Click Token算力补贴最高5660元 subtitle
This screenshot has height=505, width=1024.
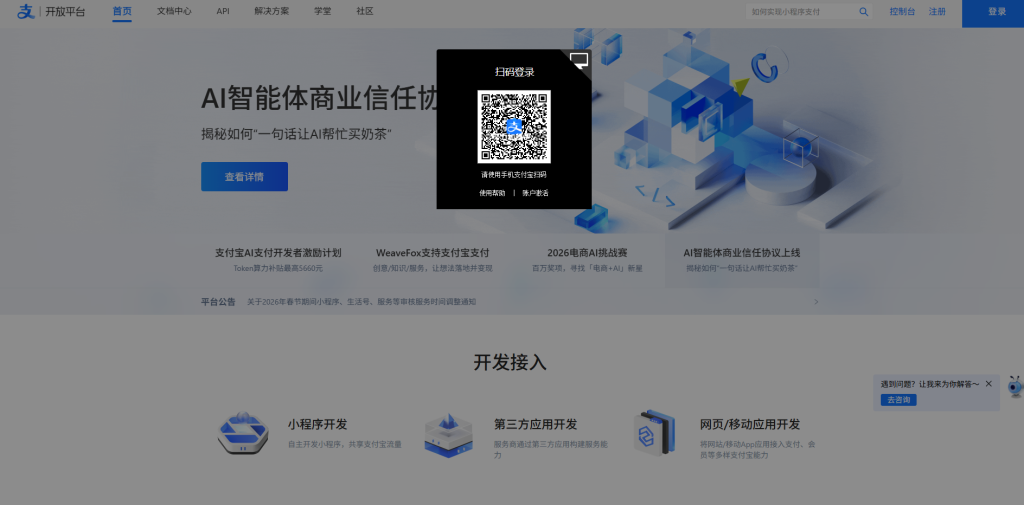[278, 268]
